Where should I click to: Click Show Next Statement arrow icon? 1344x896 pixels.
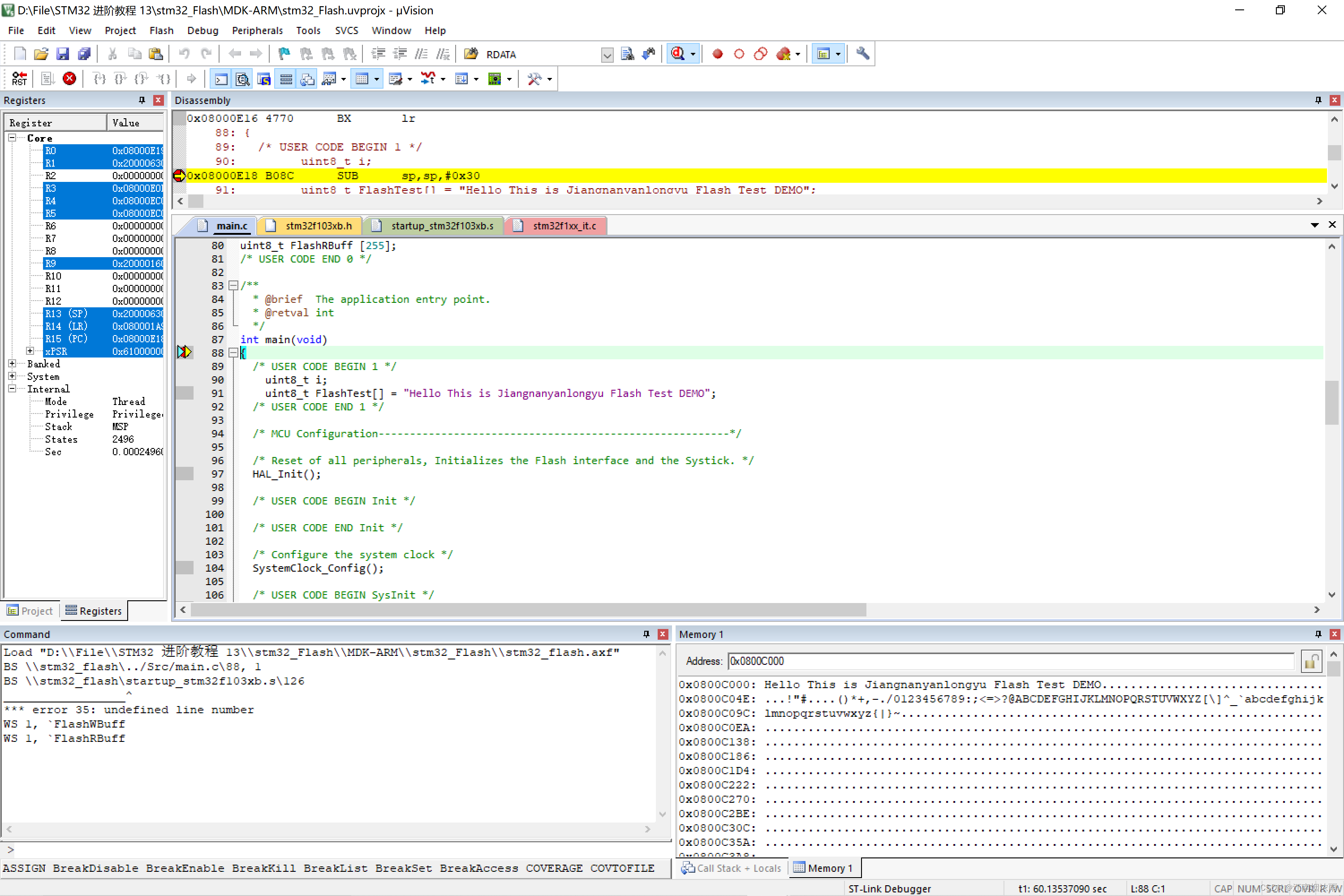coord(191,79)
